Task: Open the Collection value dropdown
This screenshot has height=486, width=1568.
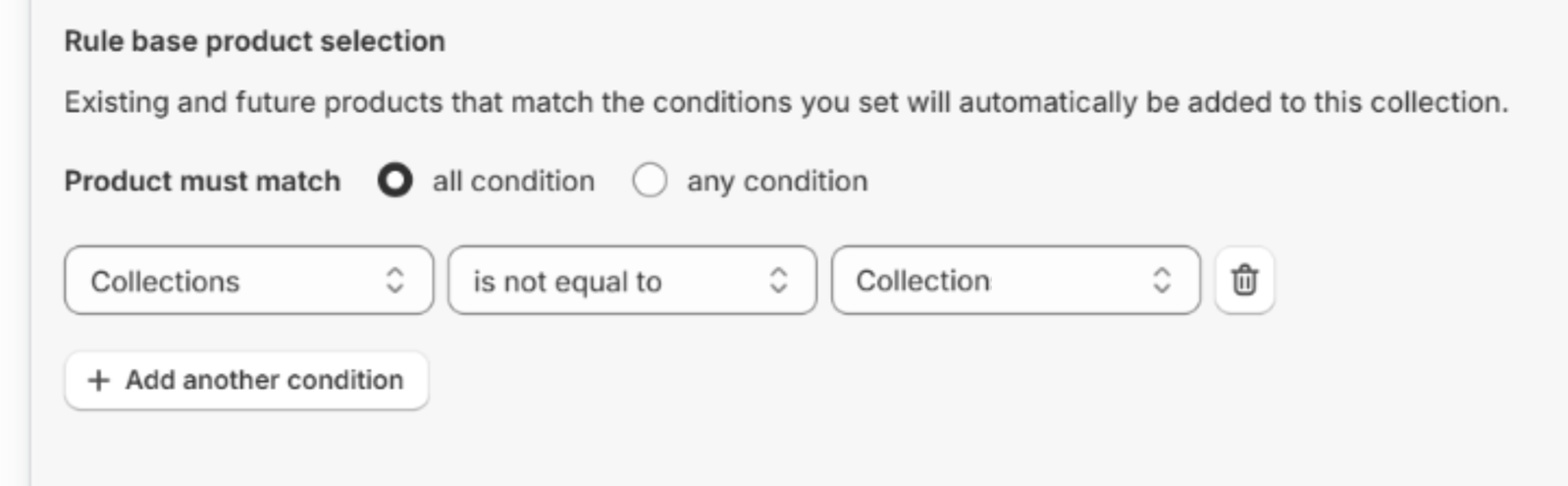Action: point(1016,281)
